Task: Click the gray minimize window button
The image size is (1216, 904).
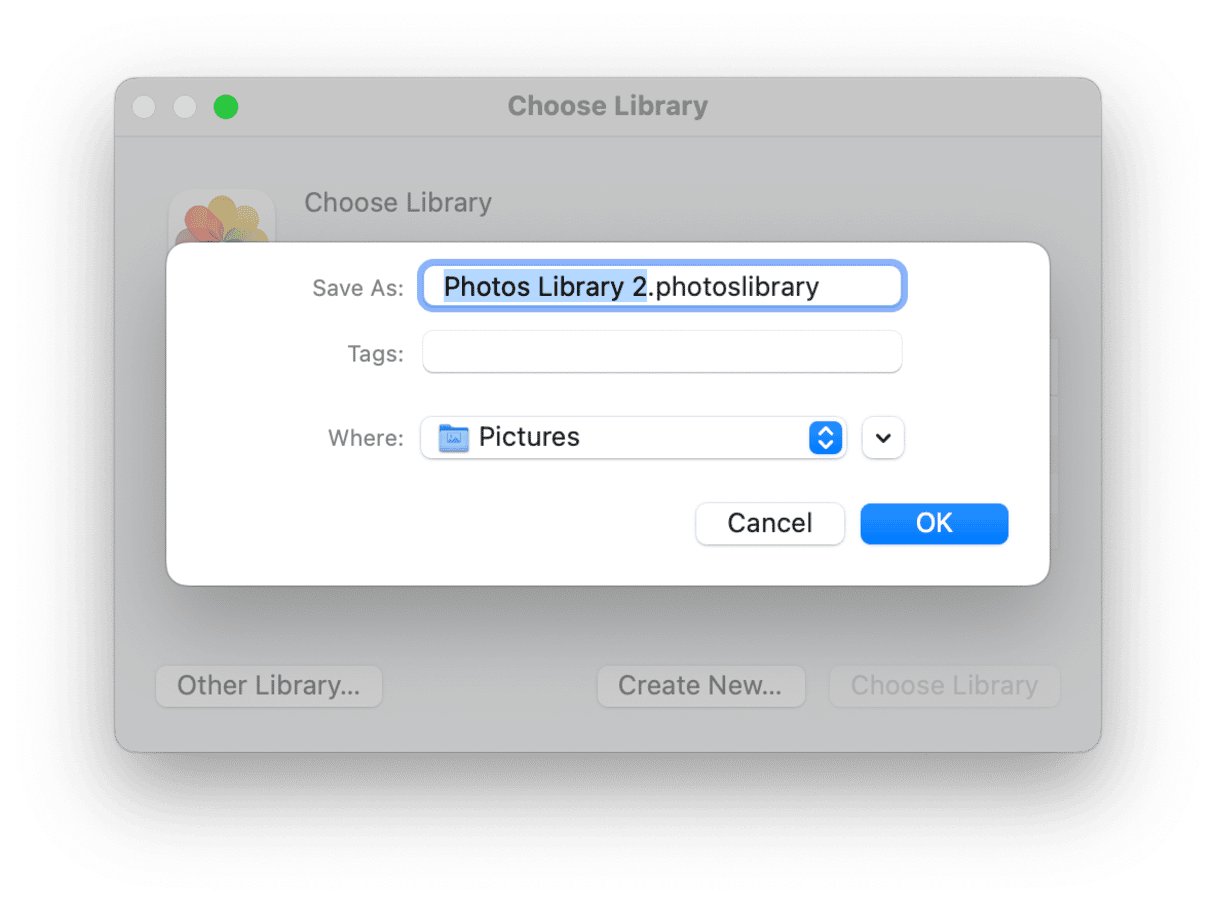Action: coord(185,107)
